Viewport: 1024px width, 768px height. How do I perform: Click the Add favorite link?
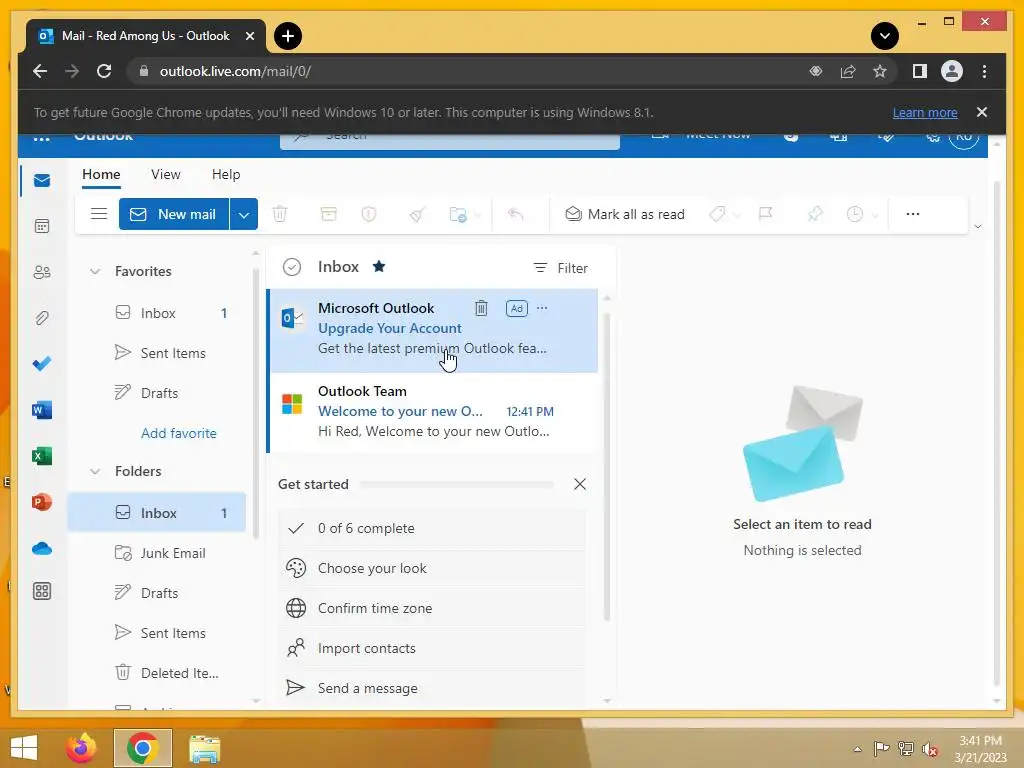(x=179, y=433)
